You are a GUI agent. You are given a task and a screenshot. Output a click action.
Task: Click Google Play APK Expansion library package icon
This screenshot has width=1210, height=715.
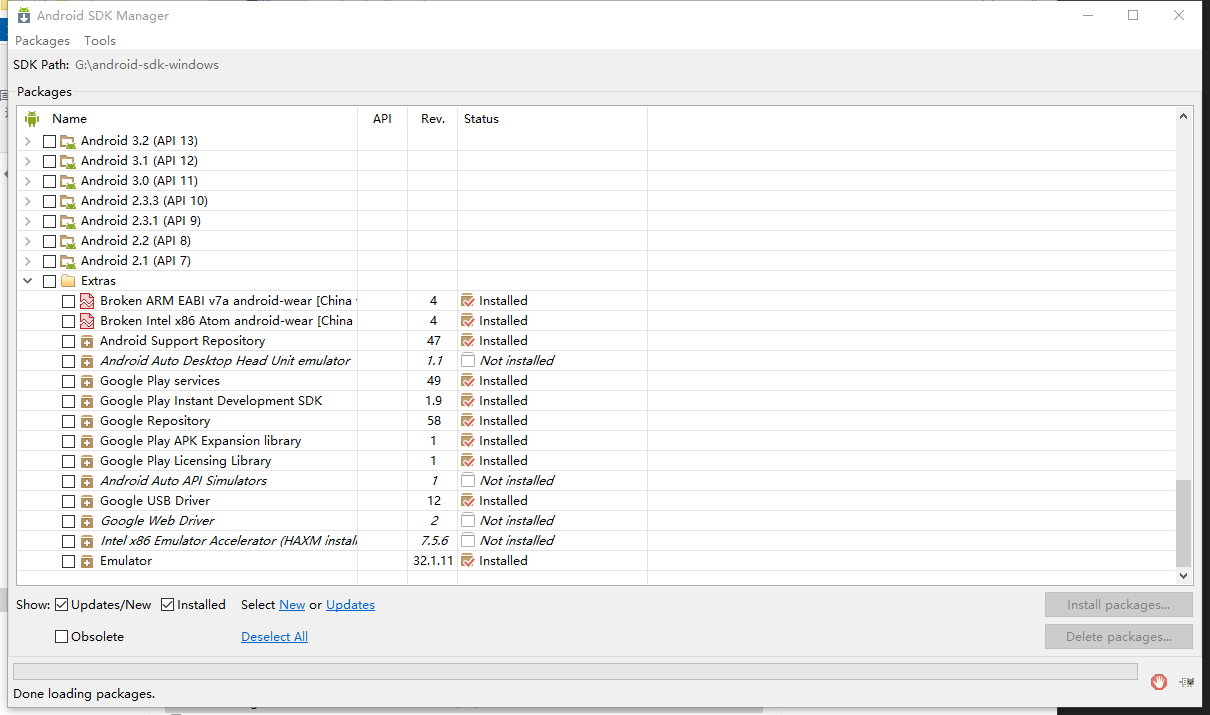click(x=87, y=441)
